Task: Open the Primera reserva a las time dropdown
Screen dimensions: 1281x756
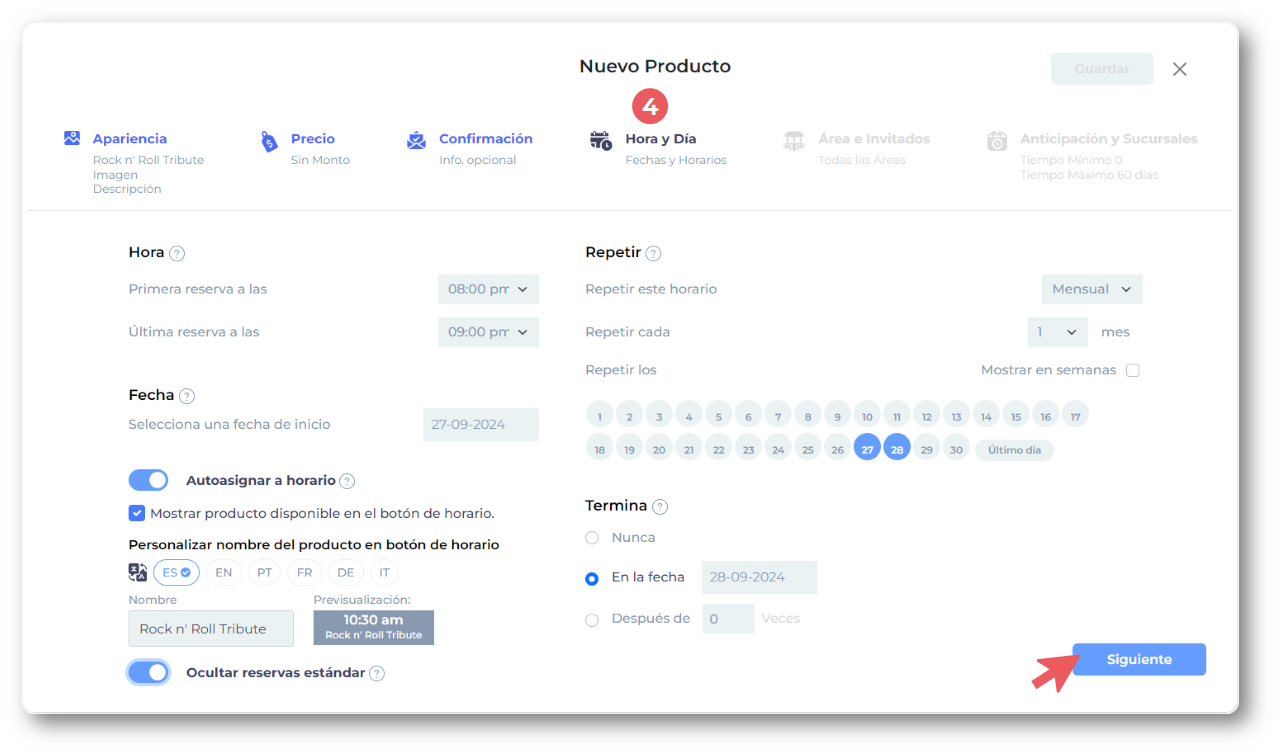Action: point(488,289)
